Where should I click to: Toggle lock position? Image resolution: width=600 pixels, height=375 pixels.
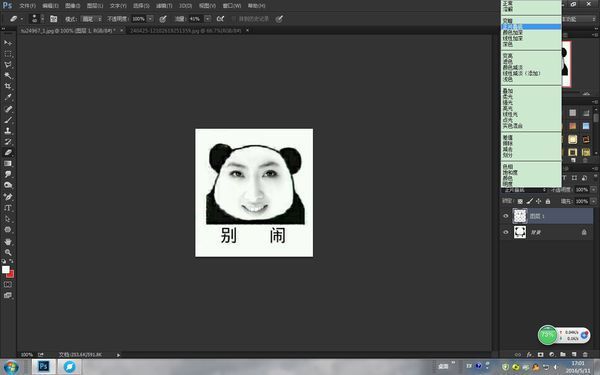tap(538, 201)
